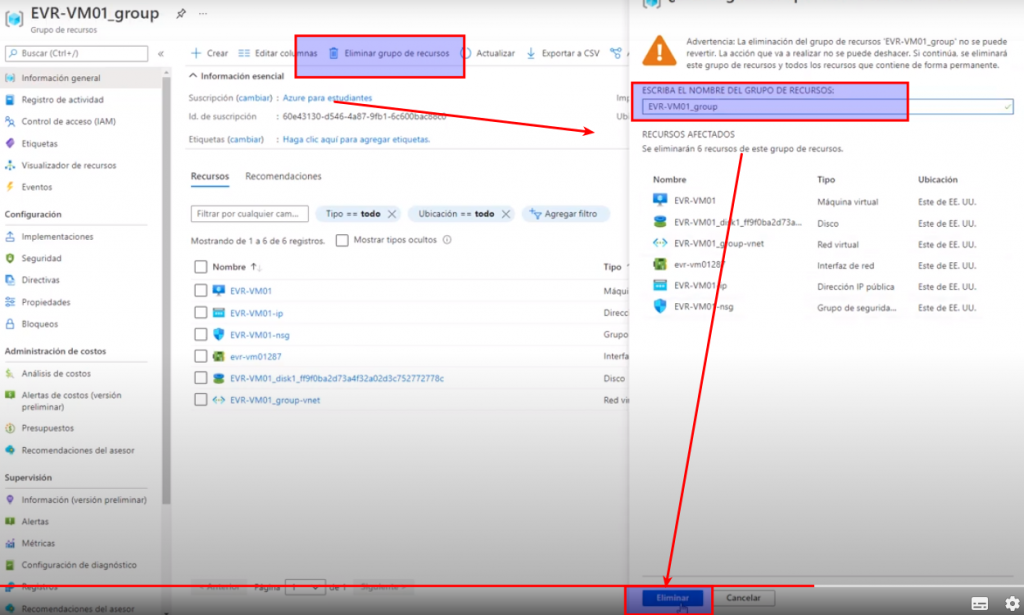Open Control de acceso (IAM)
1024x615 pixels.
click(69, 121)
